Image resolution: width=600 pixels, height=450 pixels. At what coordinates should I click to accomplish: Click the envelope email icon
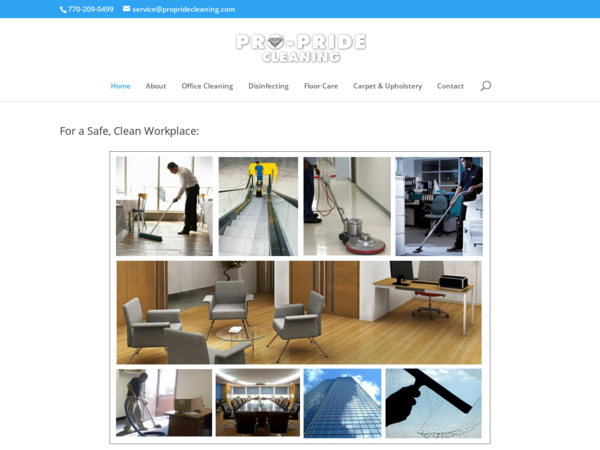point(126,9)
